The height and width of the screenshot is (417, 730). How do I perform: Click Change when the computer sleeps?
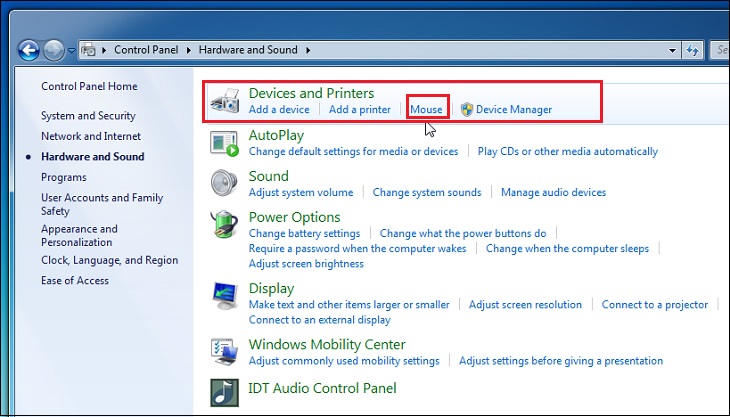click(567, 249)
